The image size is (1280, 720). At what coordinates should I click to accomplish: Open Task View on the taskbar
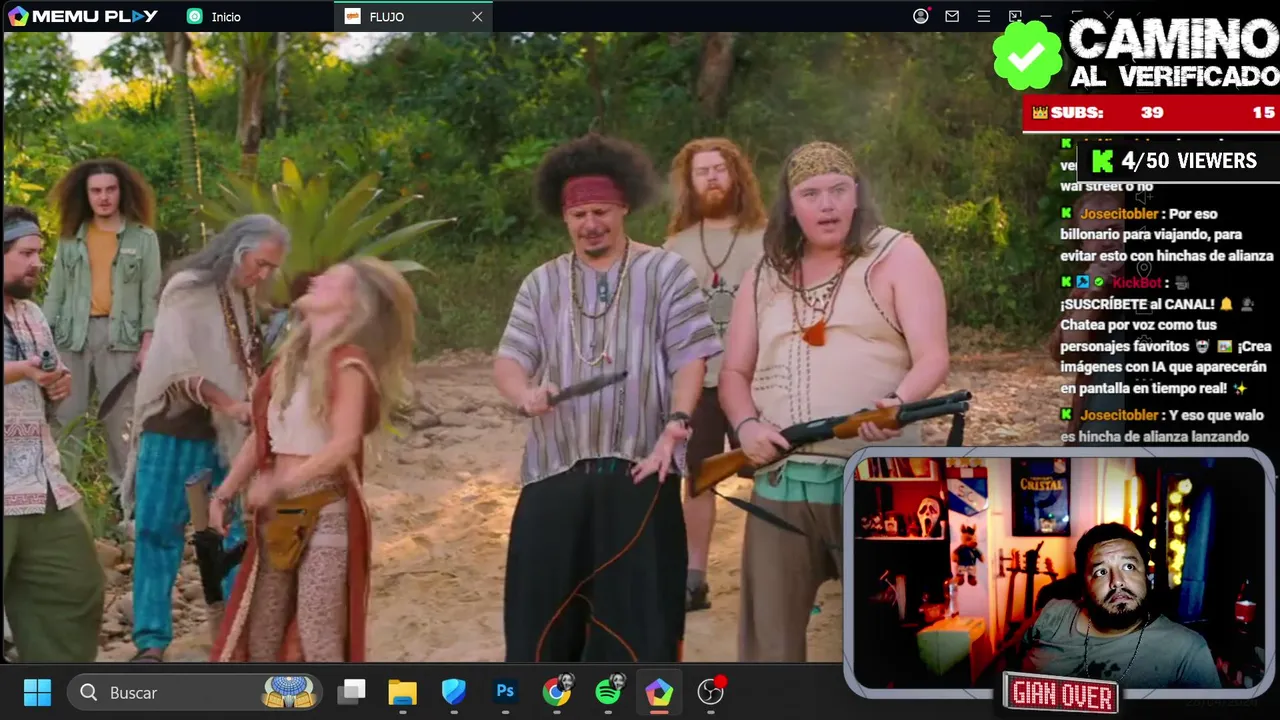click(351, 692)
